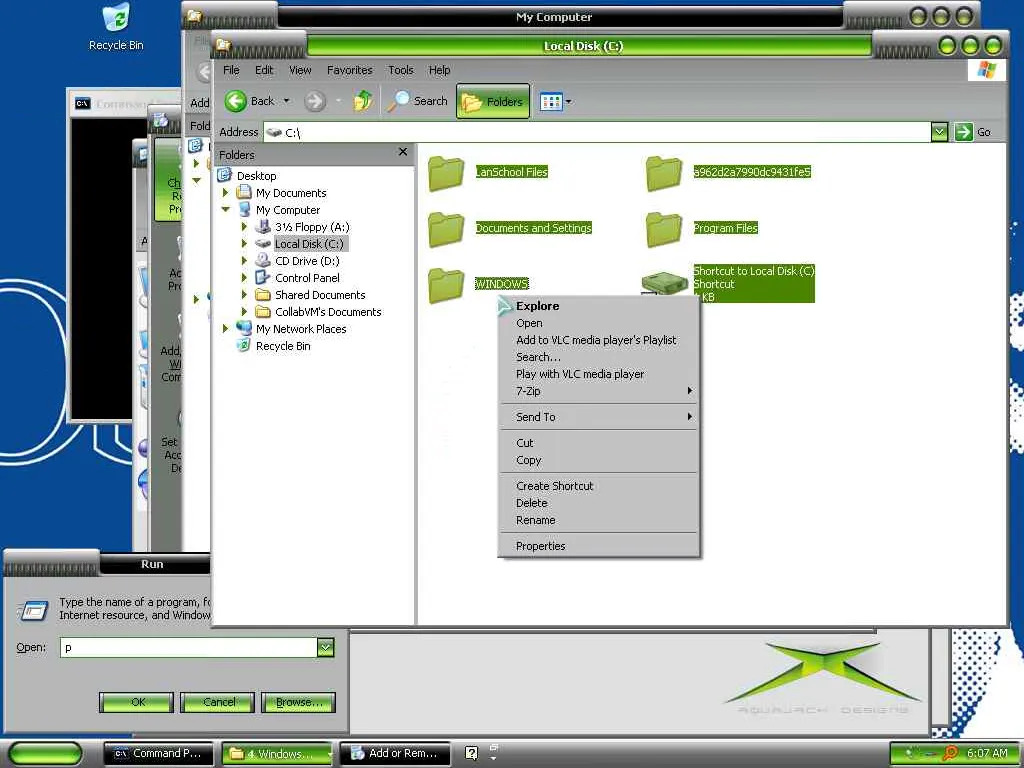Expand My Network Places node
This screenshot has height=768, width=1024.
coord(225,328)
